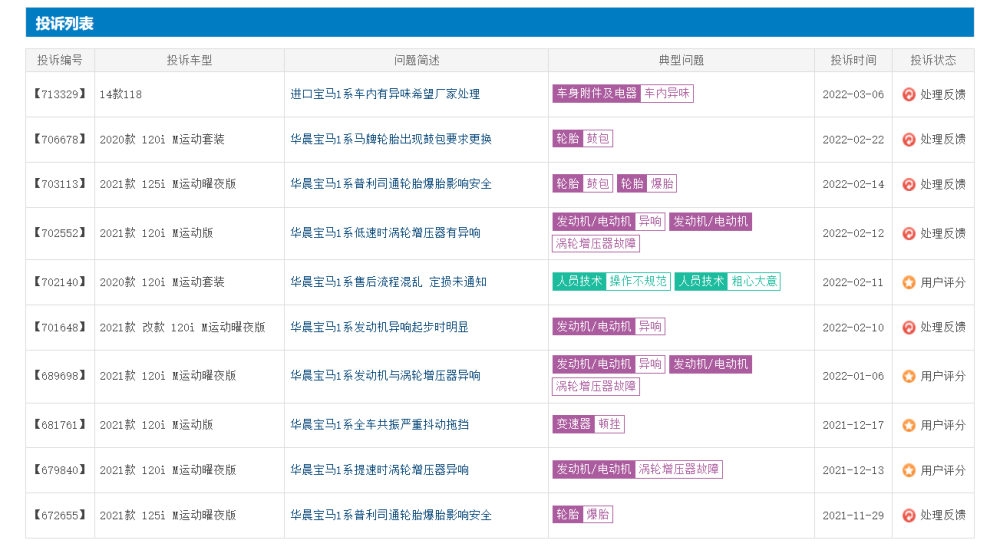Click the orange rating icon for complaint 689698
The width and height of the screenshot is (1000, 560).
pyautogui.click(x=909, y=376)
